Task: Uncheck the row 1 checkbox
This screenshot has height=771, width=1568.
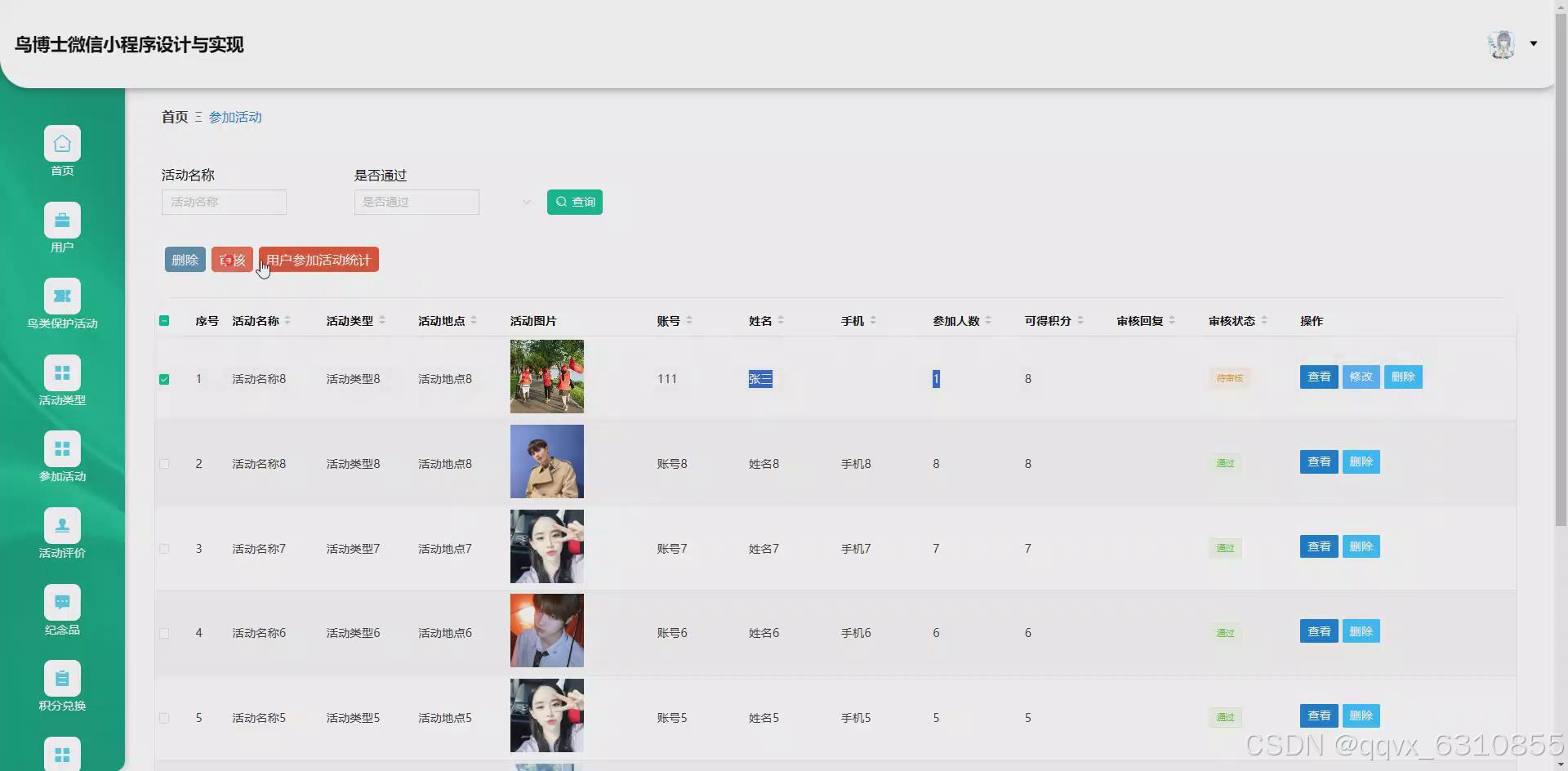Action: click(x=164, y=379)
